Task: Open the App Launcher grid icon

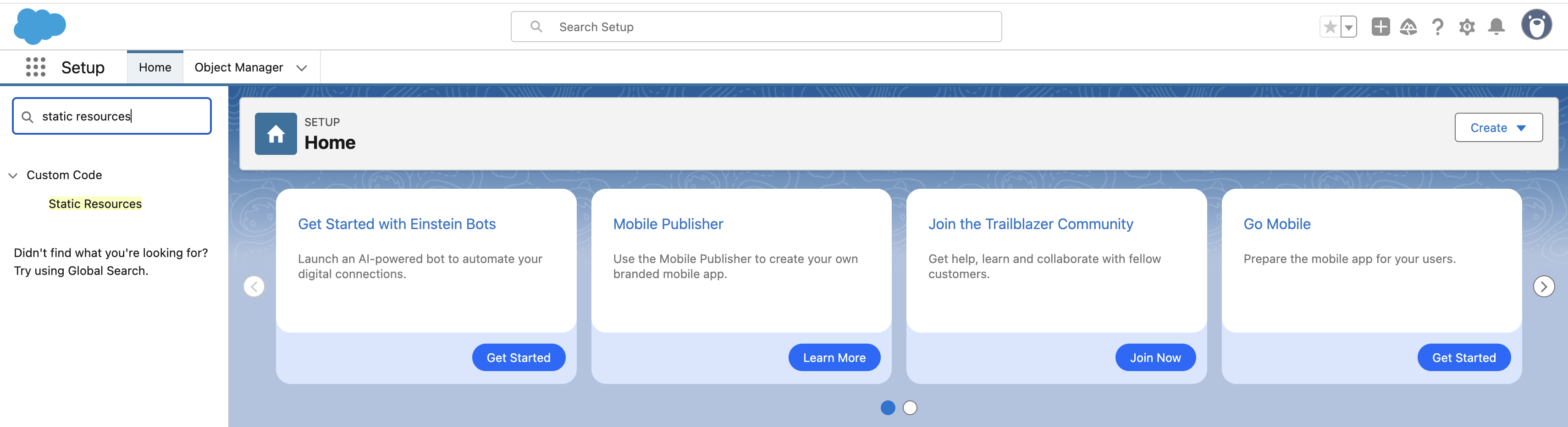Action: pos(36,67)
